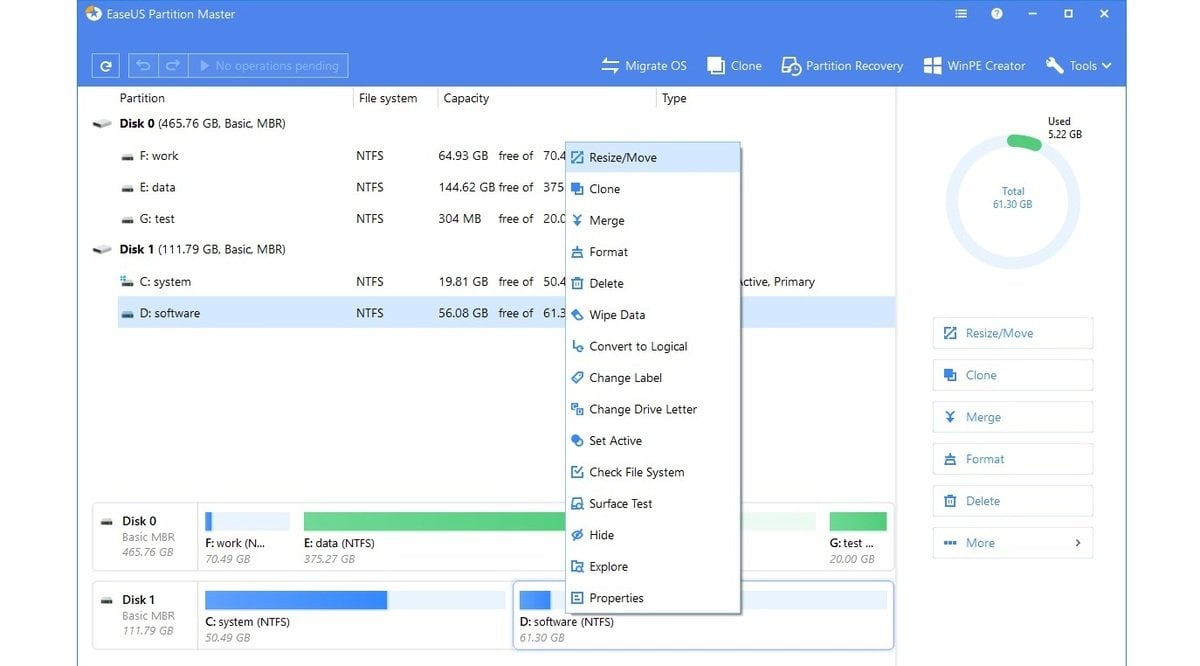Viewport: 1200px width, 666px height.
Task: Click the undo arrow icon
Action: click(143, 66)
